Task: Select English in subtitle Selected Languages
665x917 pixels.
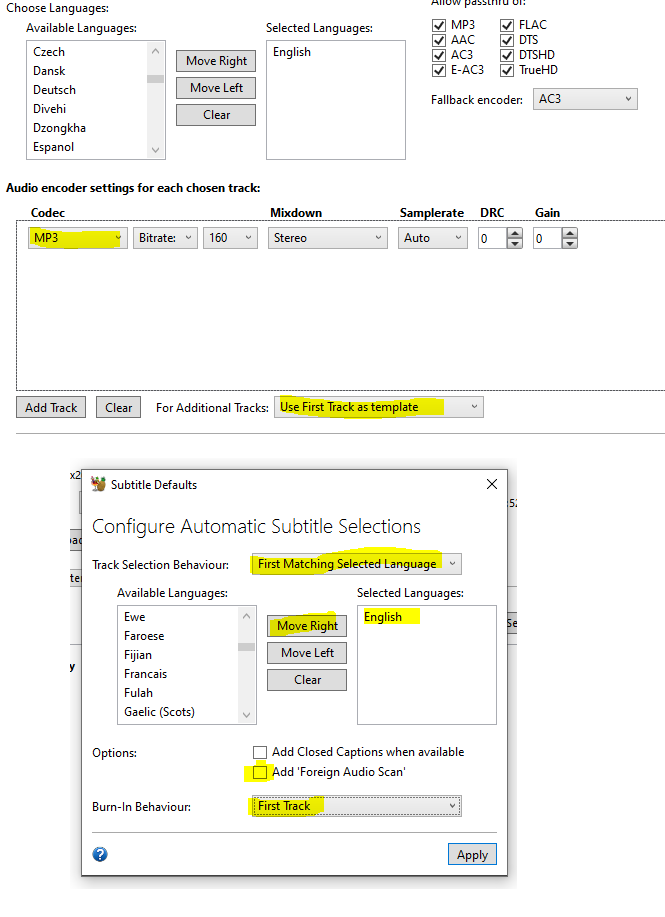Action: (x=383, y=617)
